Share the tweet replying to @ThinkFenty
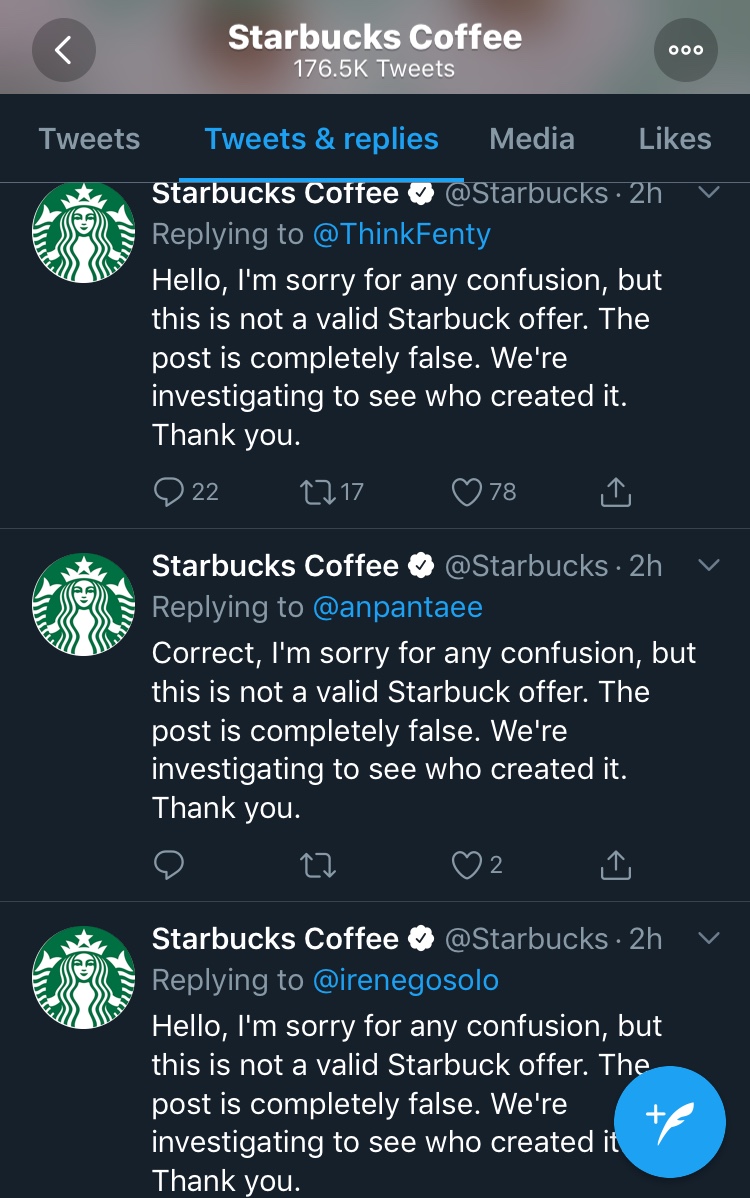 (615, 491)
